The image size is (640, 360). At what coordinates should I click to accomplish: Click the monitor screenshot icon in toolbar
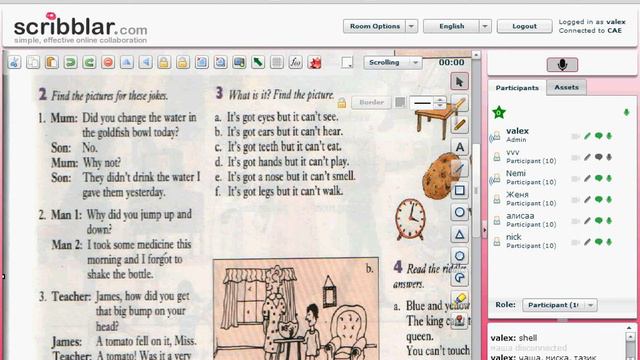[239, 62]
